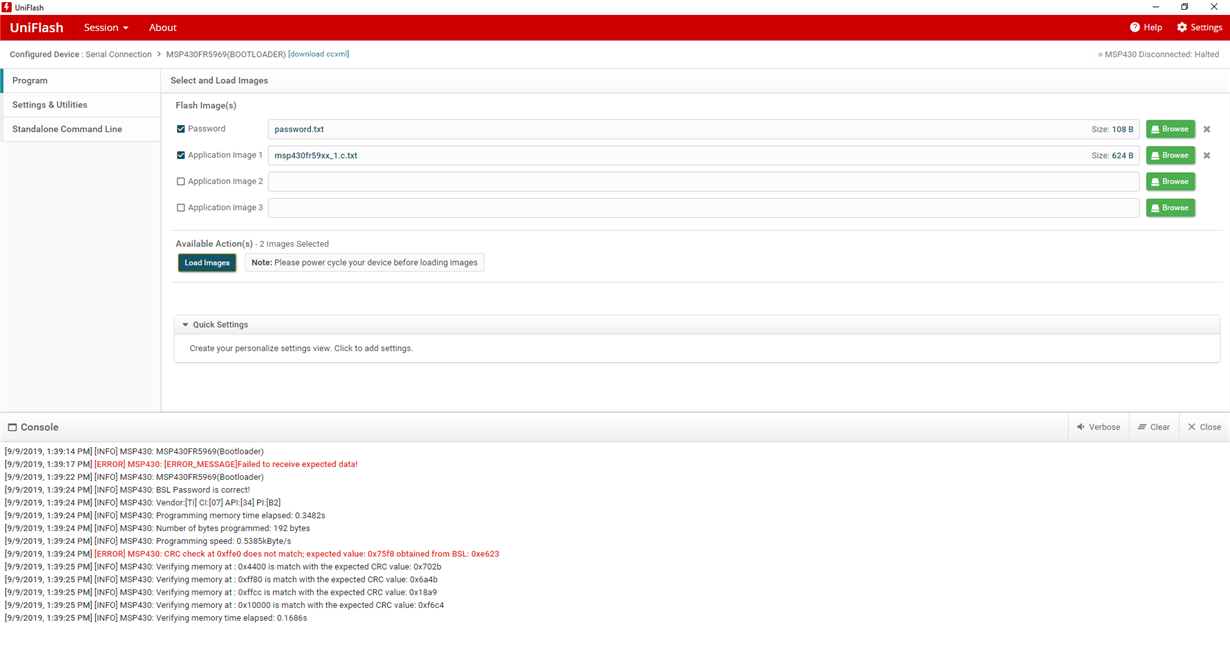
Task: Click the Load Images button
Action: [207, 262]
